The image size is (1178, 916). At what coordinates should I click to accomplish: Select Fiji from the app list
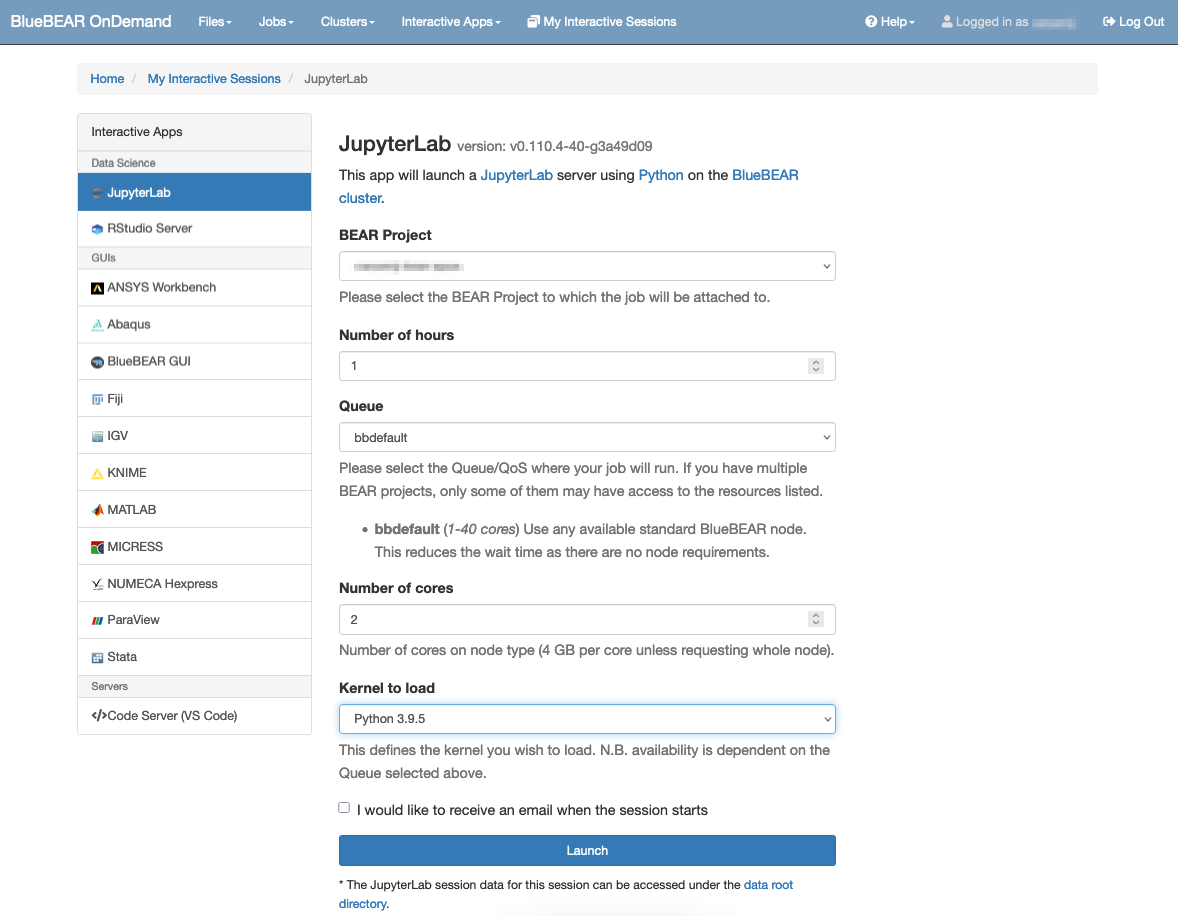point(195,398)
